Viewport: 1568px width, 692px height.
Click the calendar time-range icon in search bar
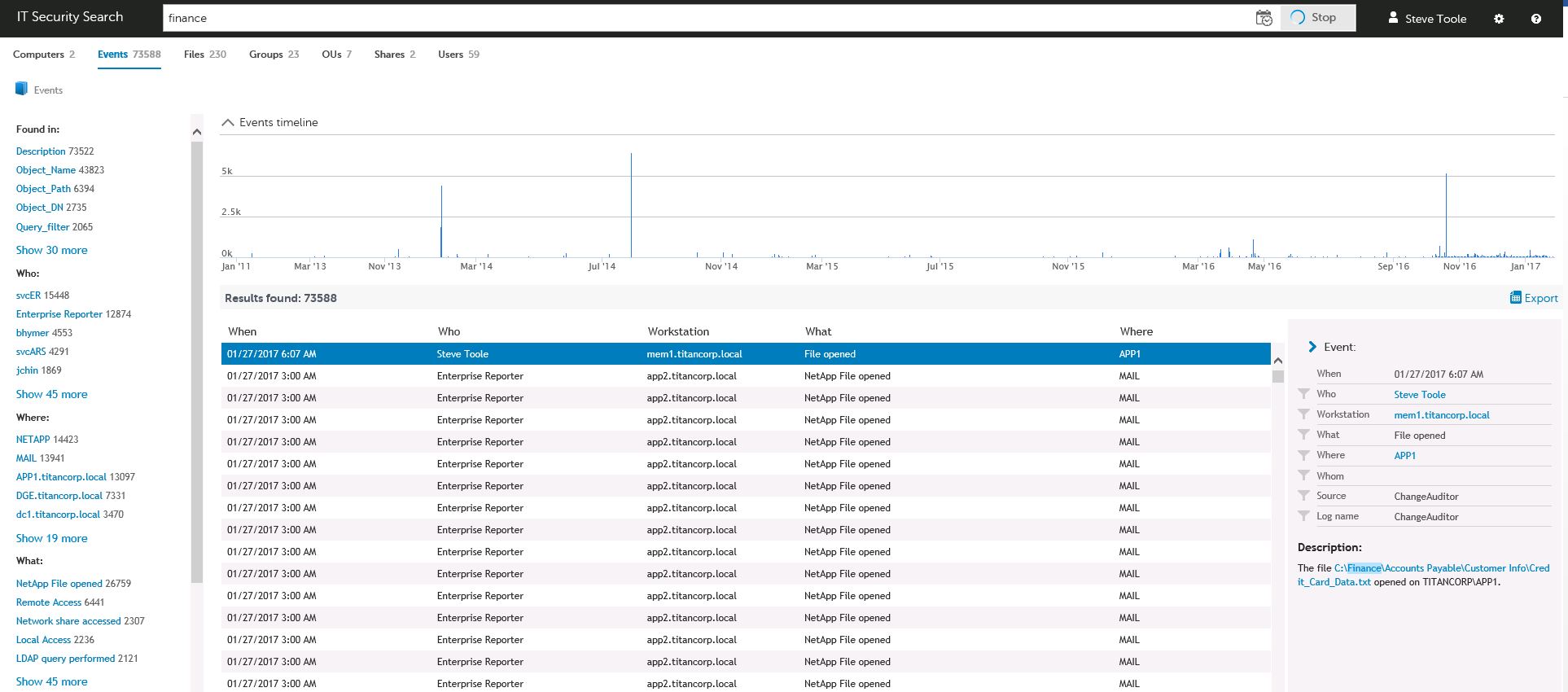click(1264, 18)
